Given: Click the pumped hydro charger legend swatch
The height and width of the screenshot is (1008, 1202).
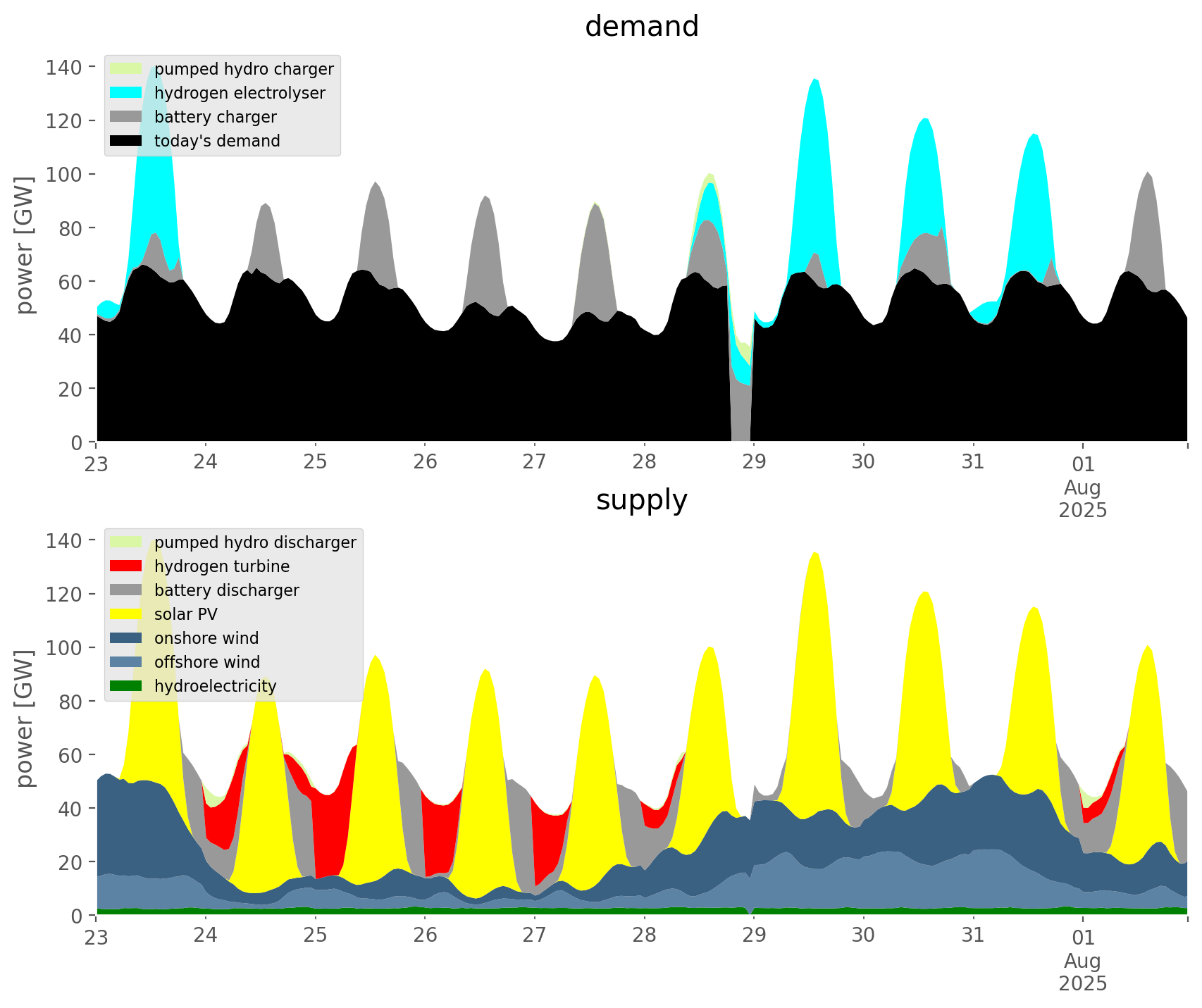Looking at the screenshot, I should [126, 69].
